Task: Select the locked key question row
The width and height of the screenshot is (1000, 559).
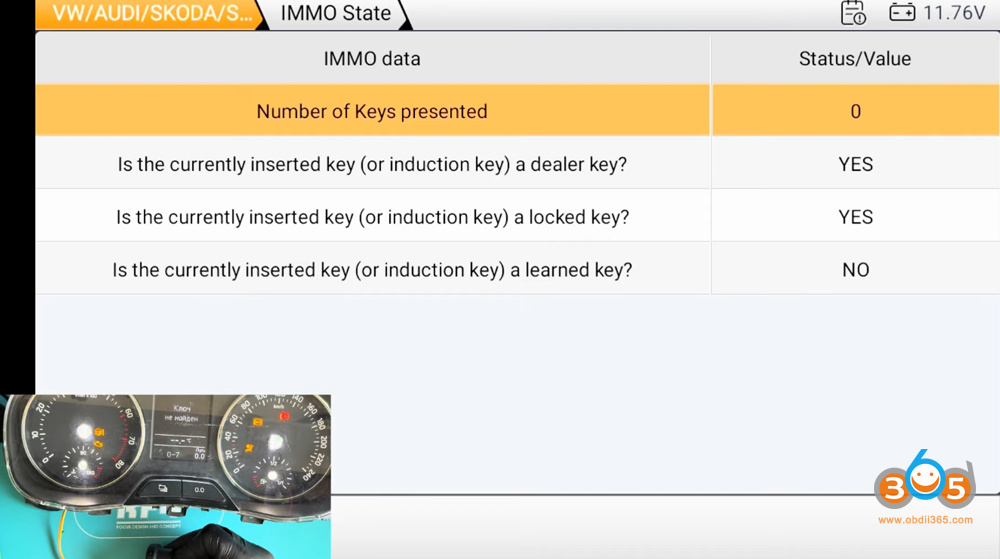Action: pyautogui.click(x=372, y=217)
